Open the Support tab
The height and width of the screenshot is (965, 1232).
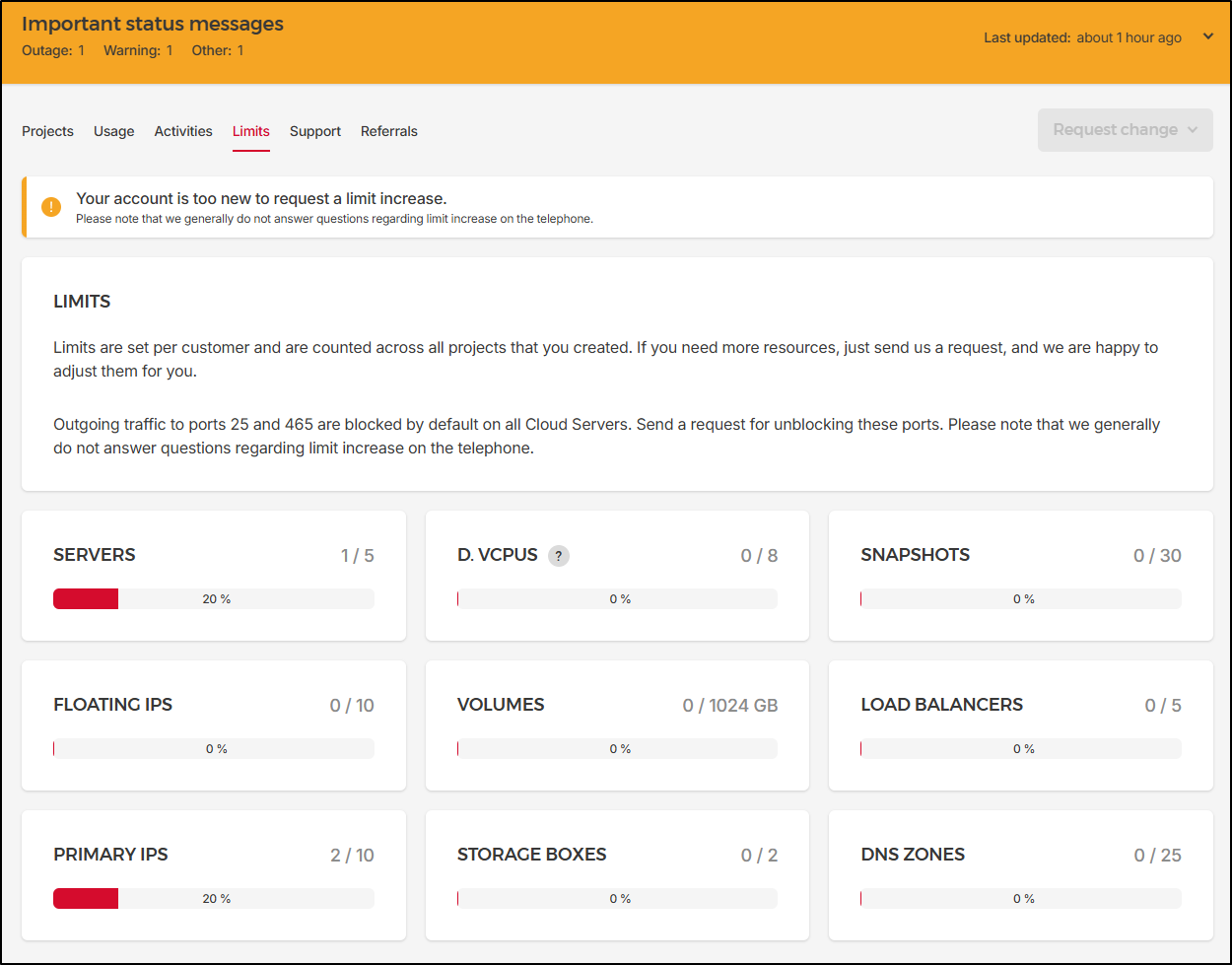tap(315, 131)
